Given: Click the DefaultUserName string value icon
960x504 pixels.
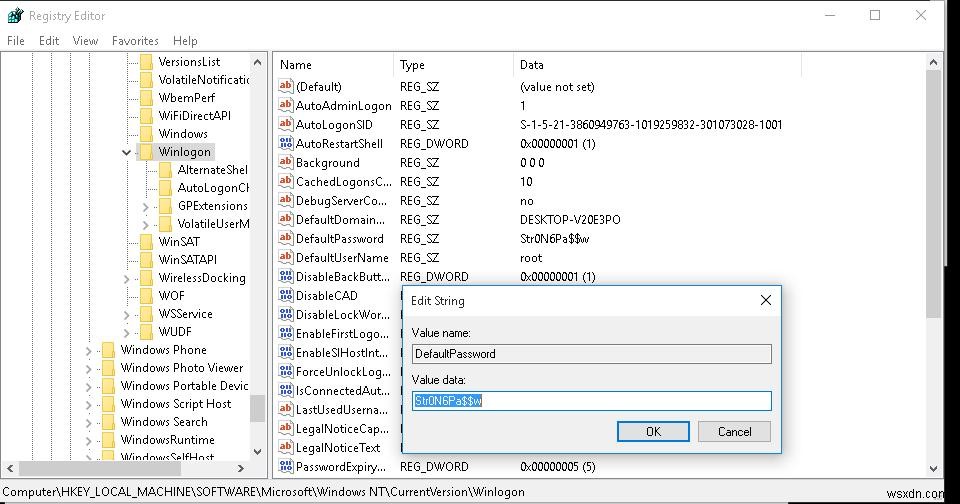Looking at the screenshot, I should [285, 257].
